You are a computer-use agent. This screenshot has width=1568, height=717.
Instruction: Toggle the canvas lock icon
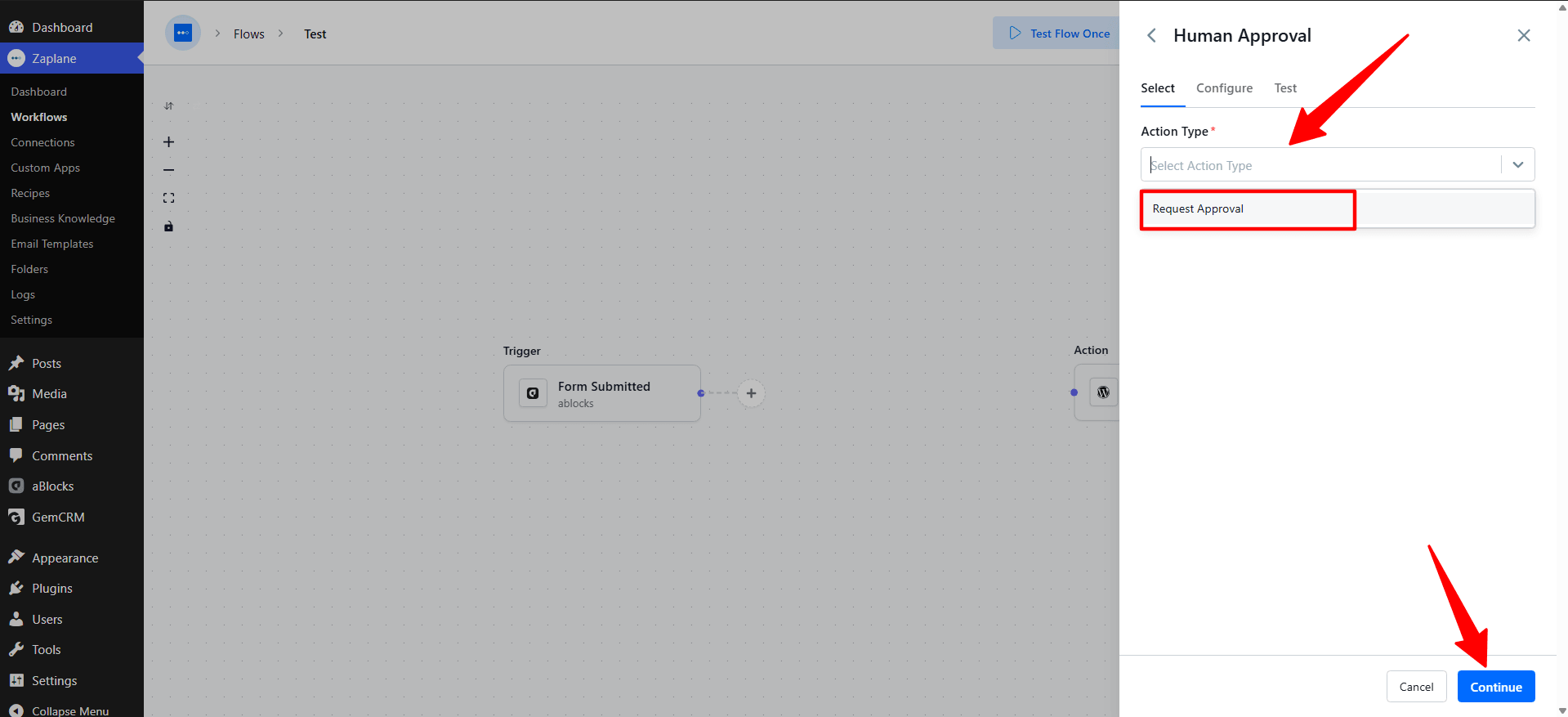[168, 226]
